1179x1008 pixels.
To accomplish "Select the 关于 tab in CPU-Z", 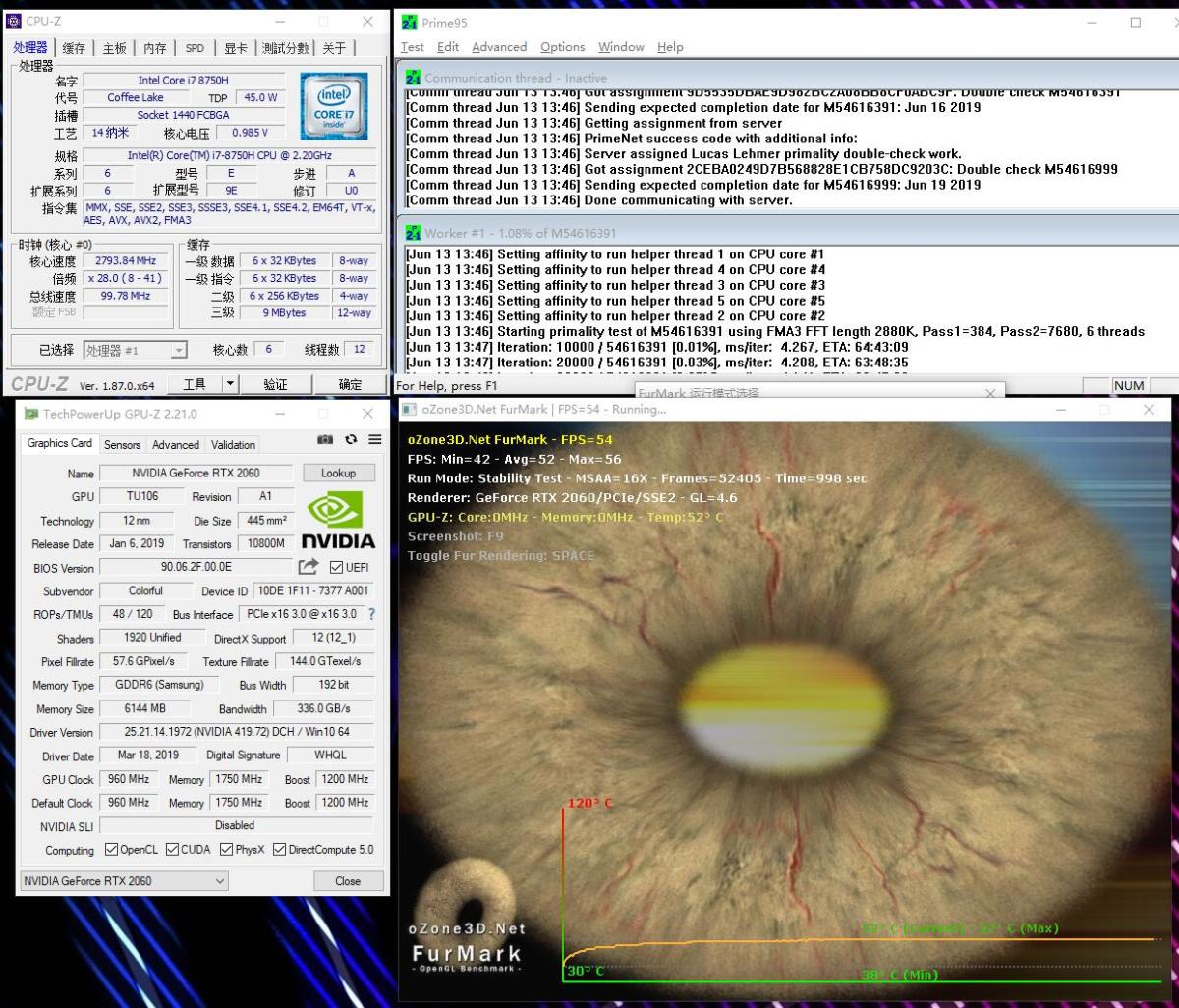I will coord(334,48).
